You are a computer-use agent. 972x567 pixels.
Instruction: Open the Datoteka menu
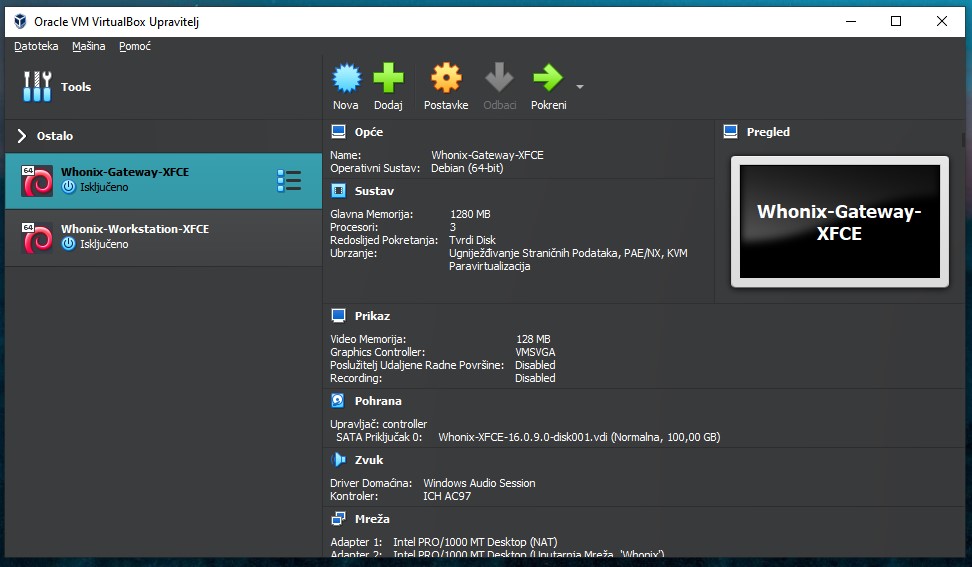36,46
